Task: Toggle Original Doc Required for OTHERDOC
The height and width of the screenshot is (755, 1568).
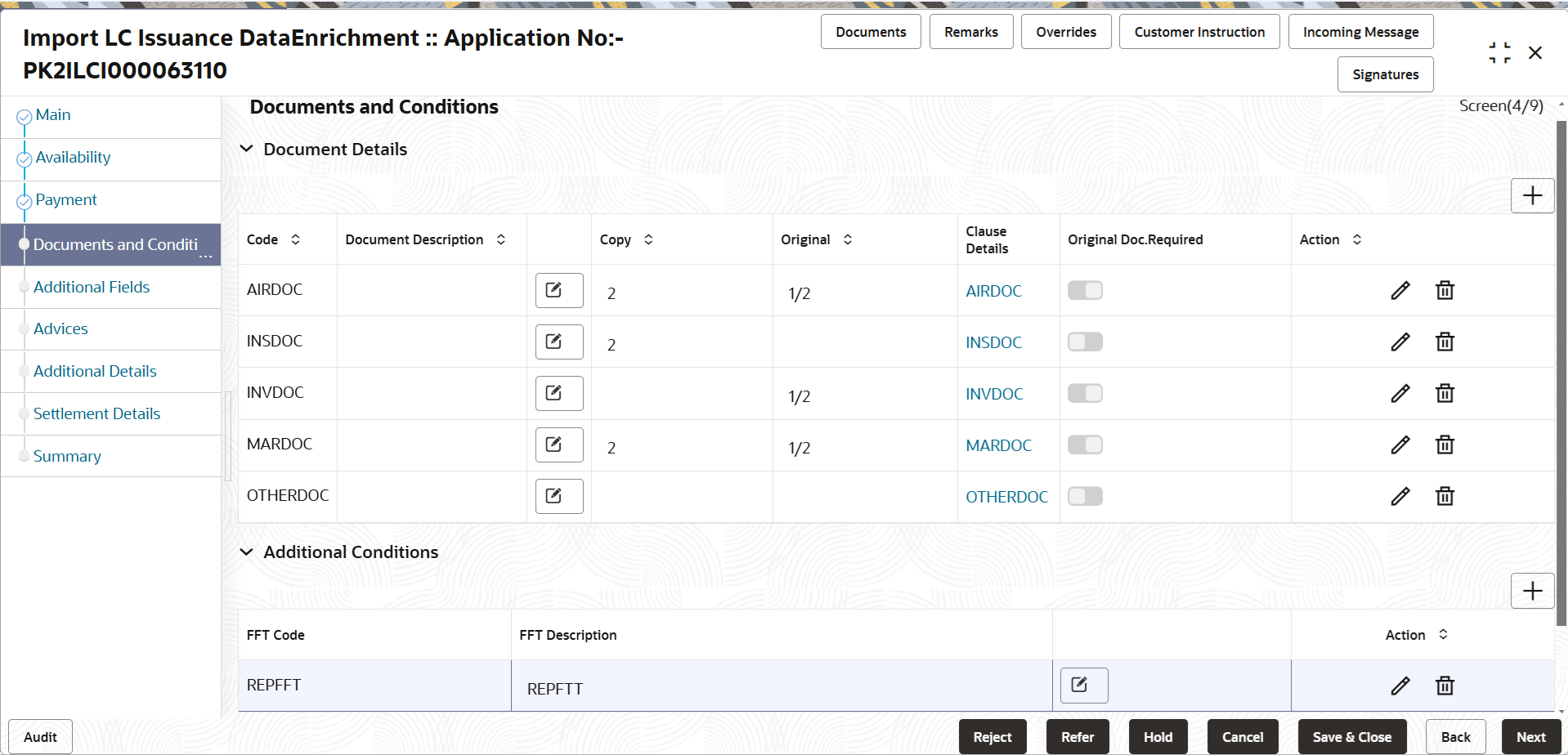Action: tap(1085, 496)
